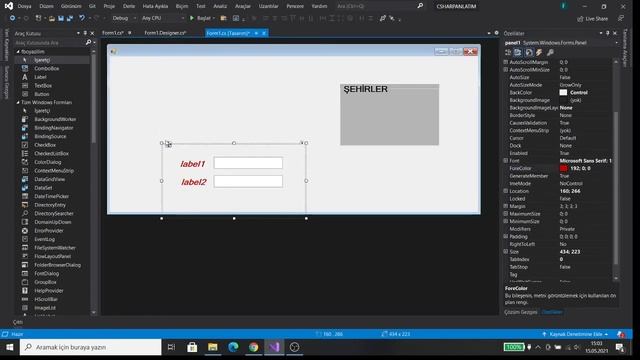
Task: Click the Property Pages wrench icon
Action: 550,52
